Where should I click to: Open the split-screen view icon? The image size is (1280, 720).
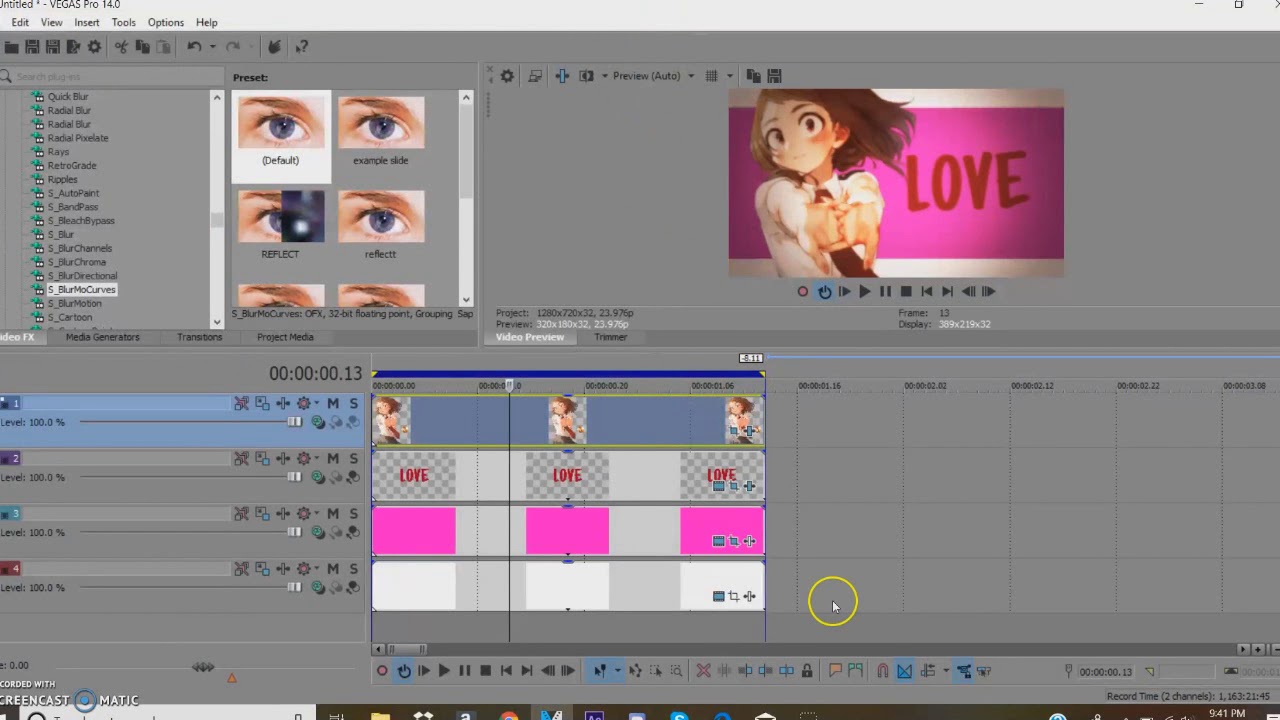click(x=587, y=76)
